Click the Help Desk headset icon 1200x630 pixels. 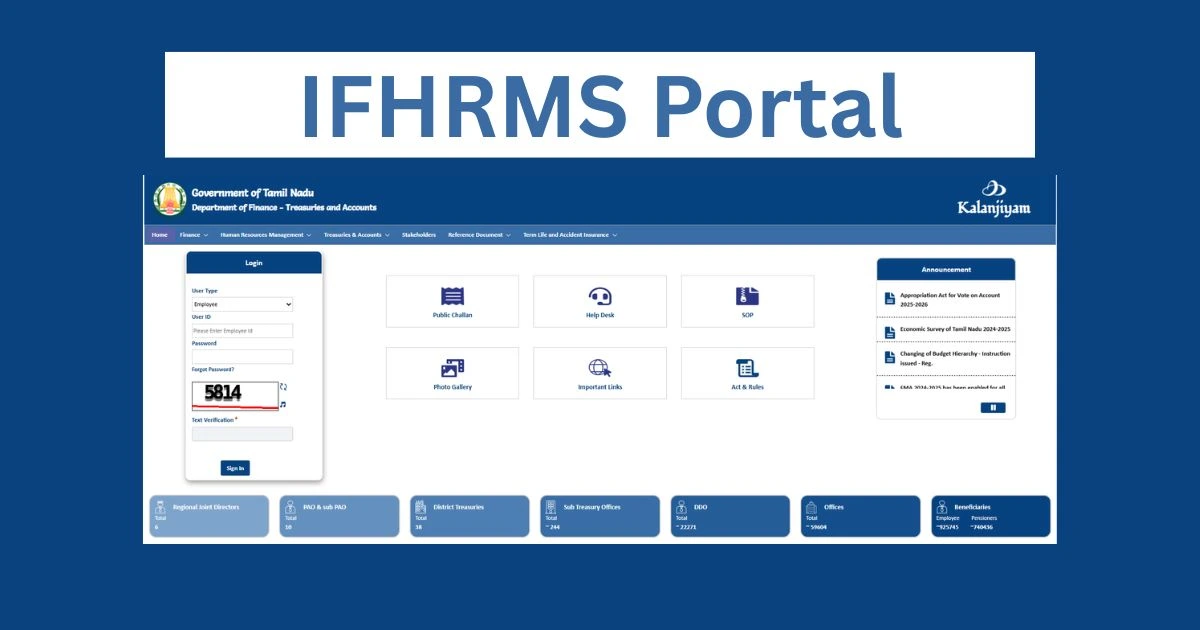click(x=600, y=297)
